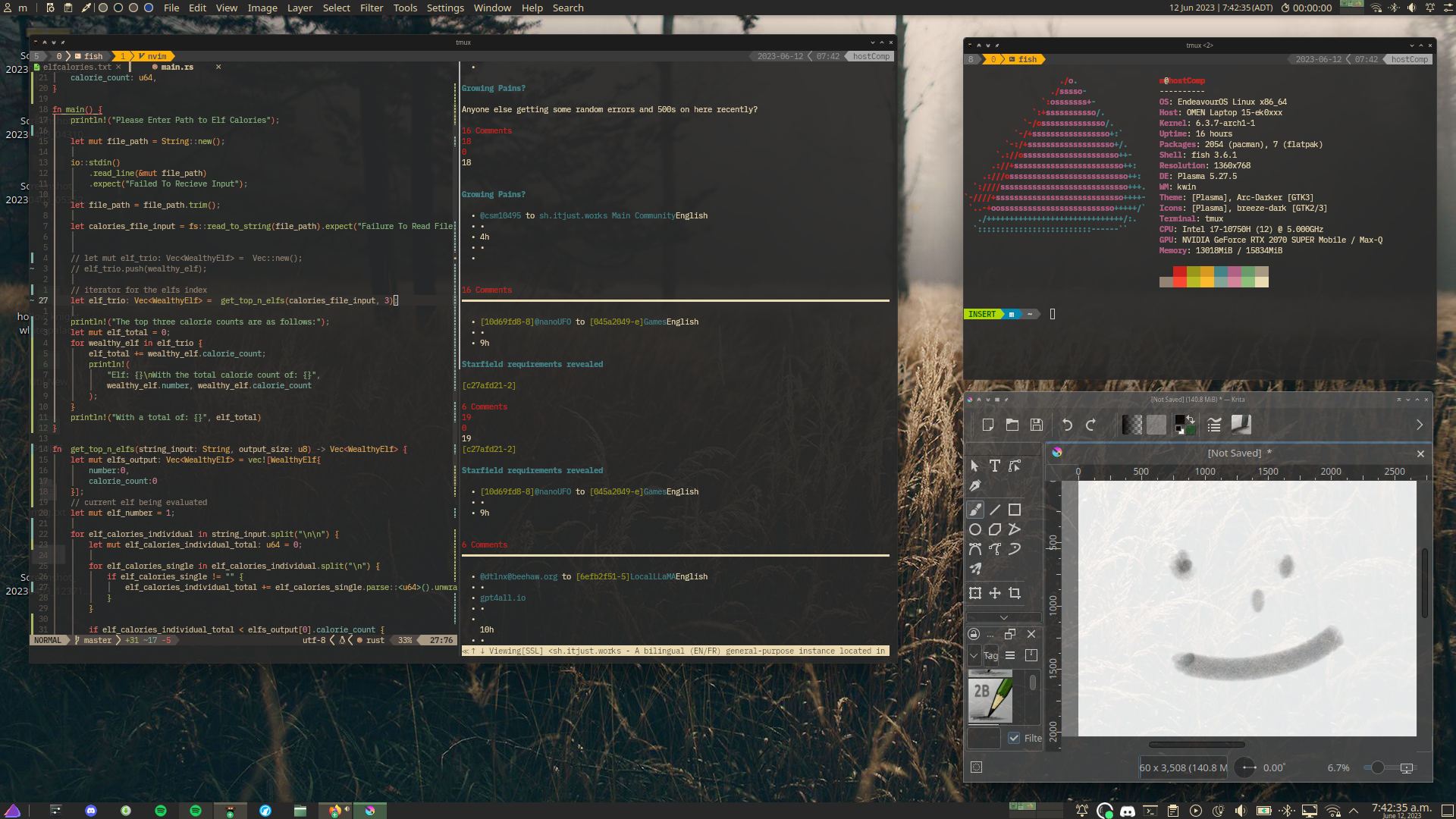
Task: Select the Calligraphy tool in Krita
Action: (975, 485)
